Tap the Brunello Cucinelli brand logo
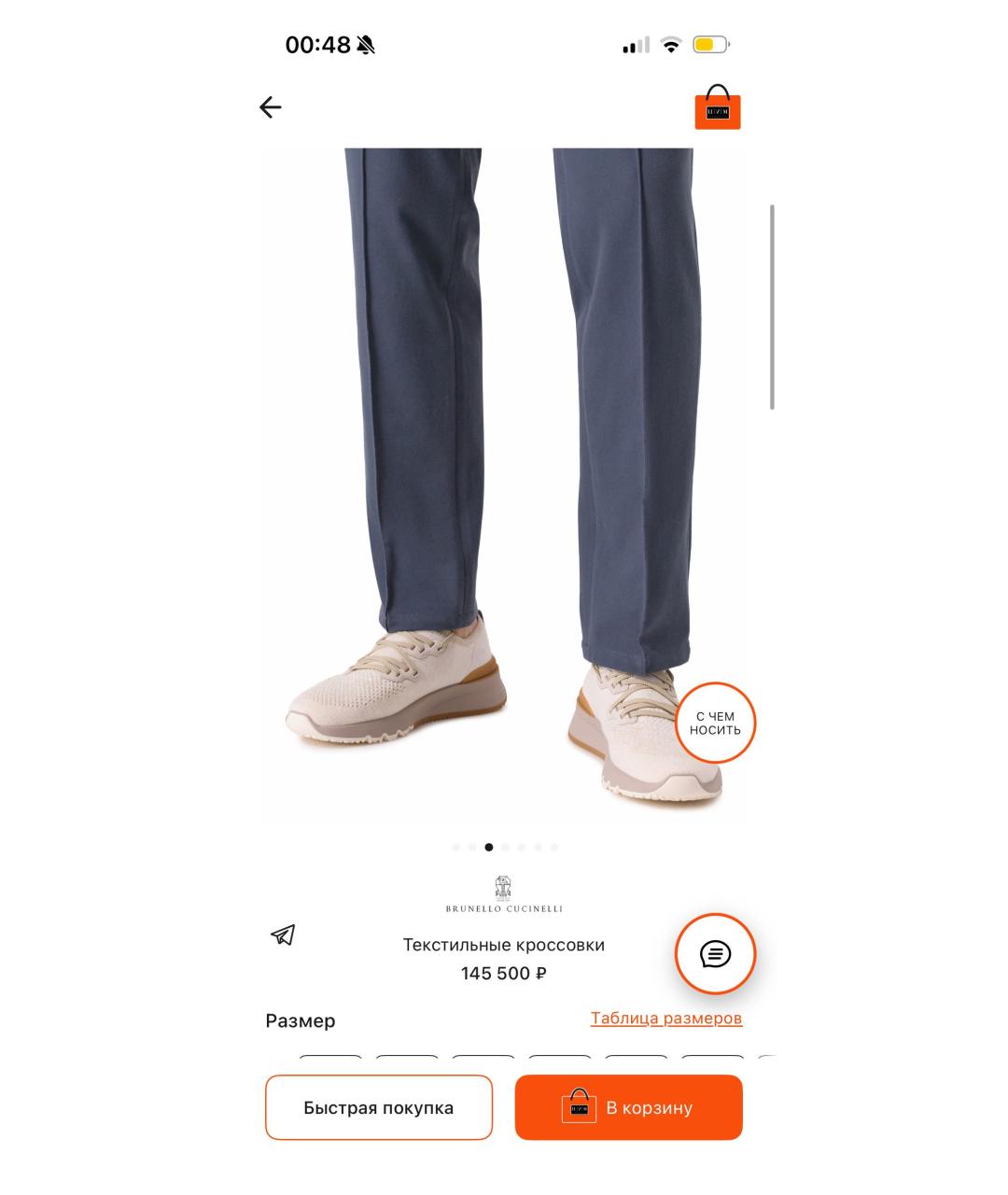This screenshot has width=1008, height=1195. pos(504,894)
